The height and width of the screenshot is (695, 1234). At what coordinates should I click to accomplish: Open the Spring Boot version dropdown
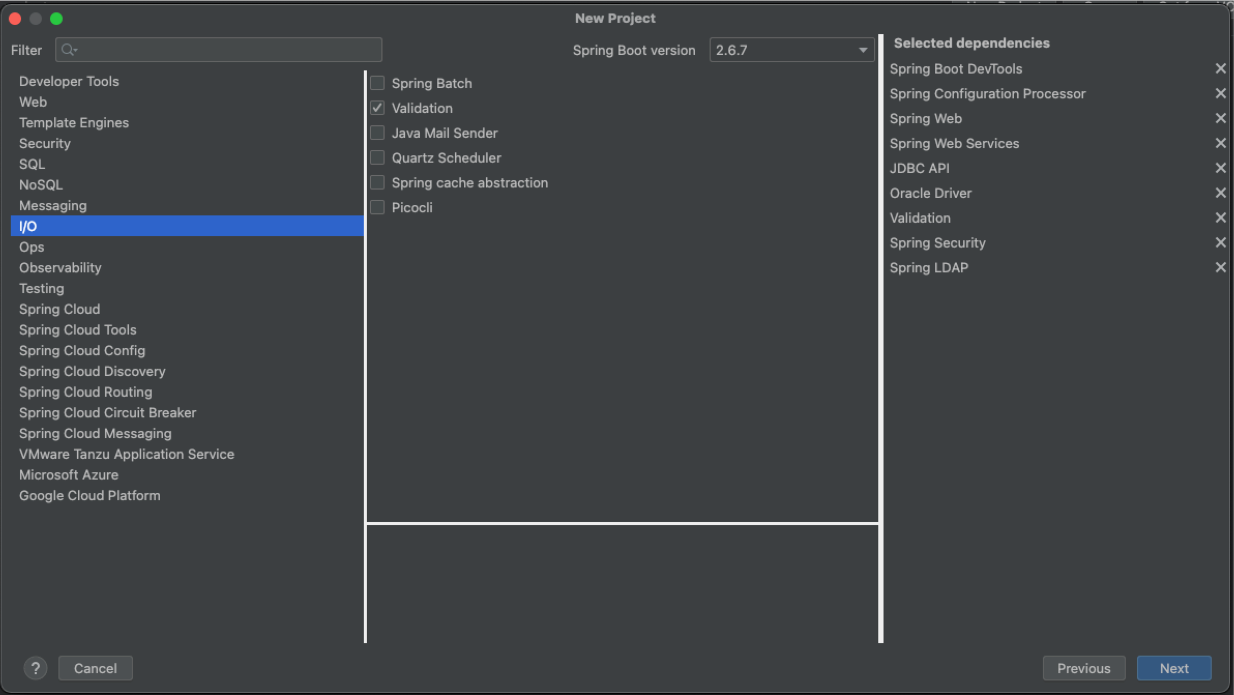tap(861, 49)
